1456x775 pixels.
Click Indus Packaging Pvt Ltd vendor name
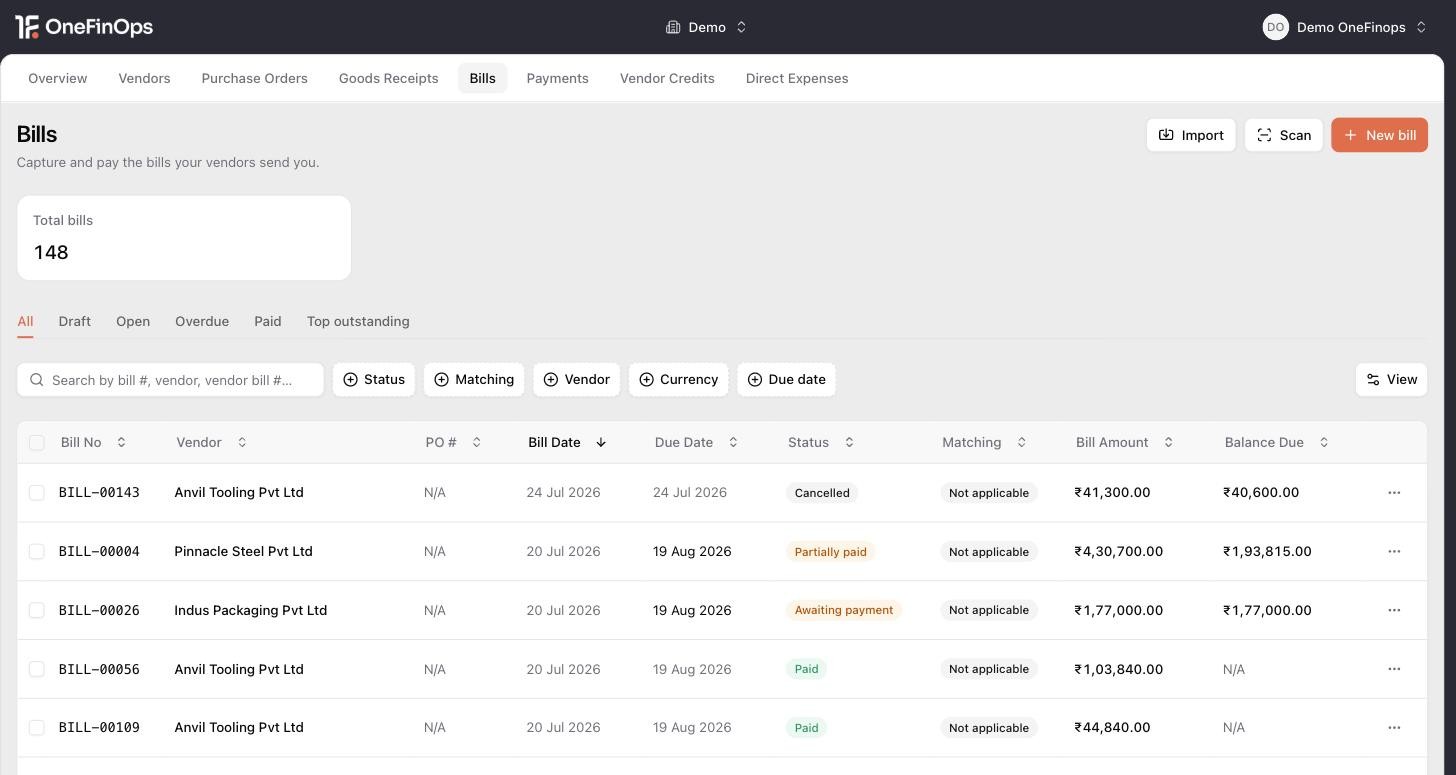(x=250, y=610)
